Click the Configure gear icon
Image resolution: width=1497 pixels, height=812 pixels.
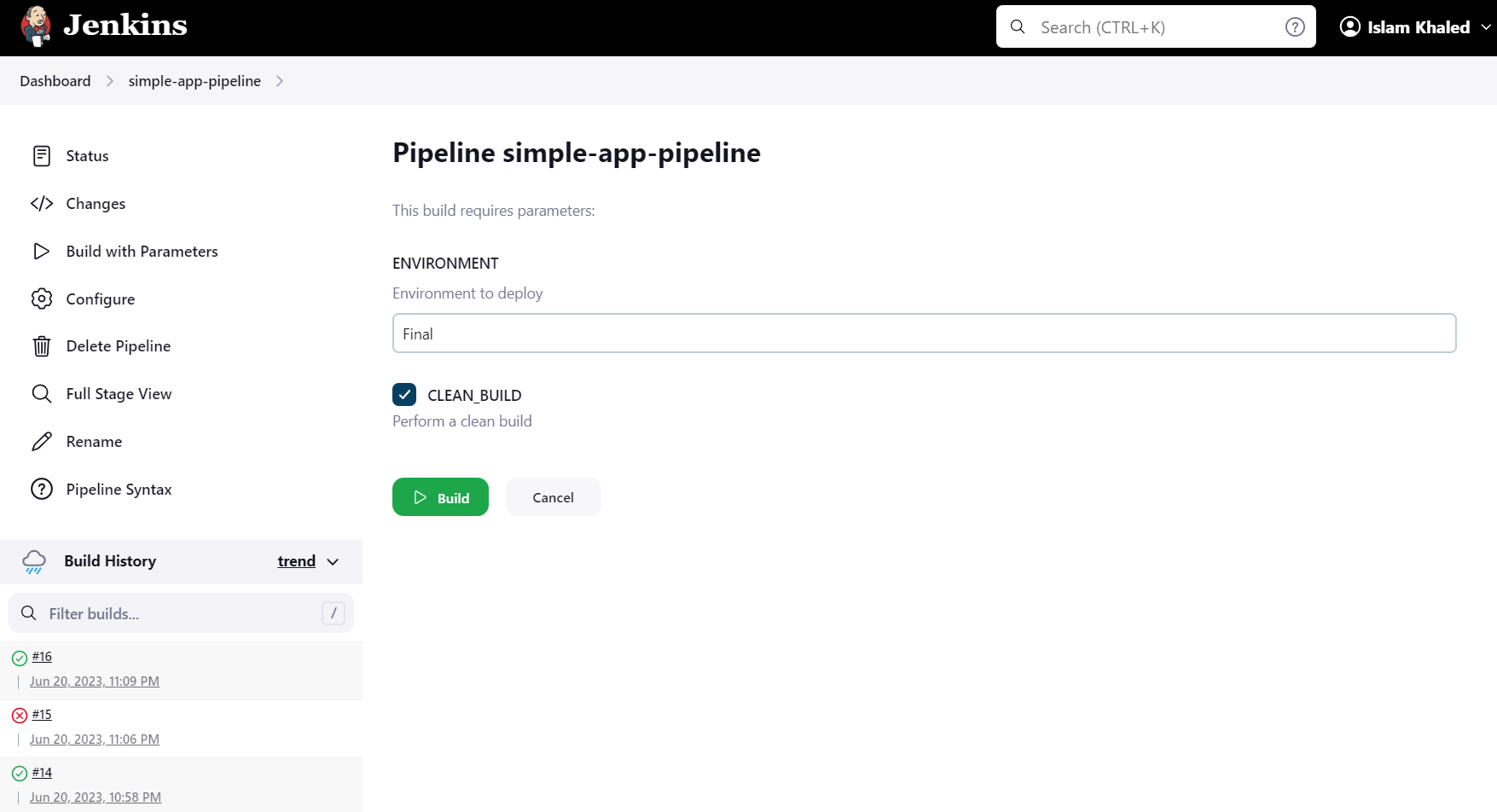pyautogui.click(x=42, y=299)
